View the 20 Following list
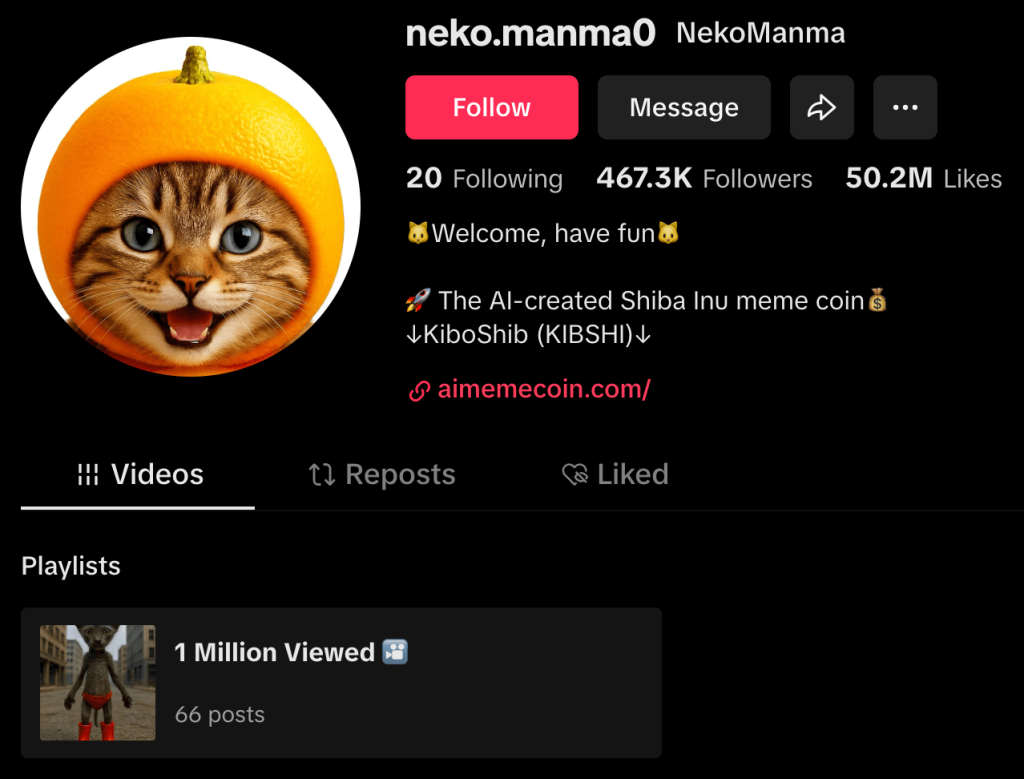 pos(484,179)
